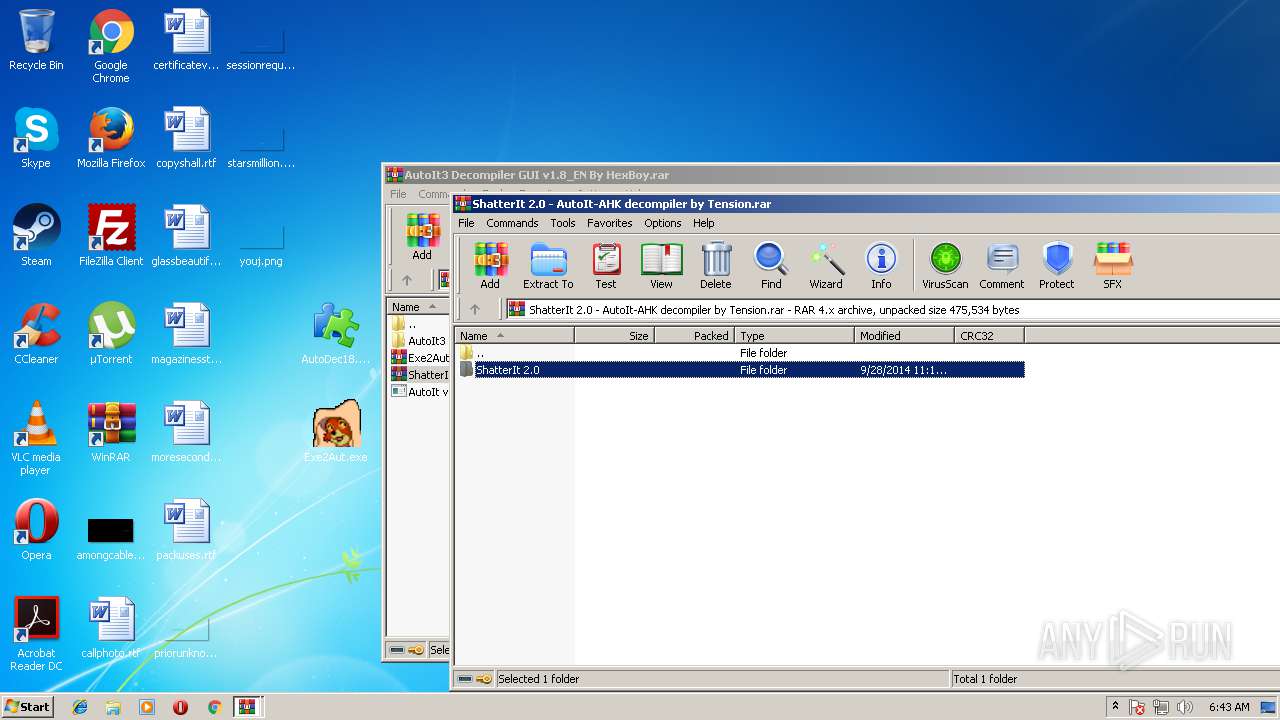Screen dimensions: 1280x720
Task: Select µTorrent desktop icon
Action: [111, 335]
